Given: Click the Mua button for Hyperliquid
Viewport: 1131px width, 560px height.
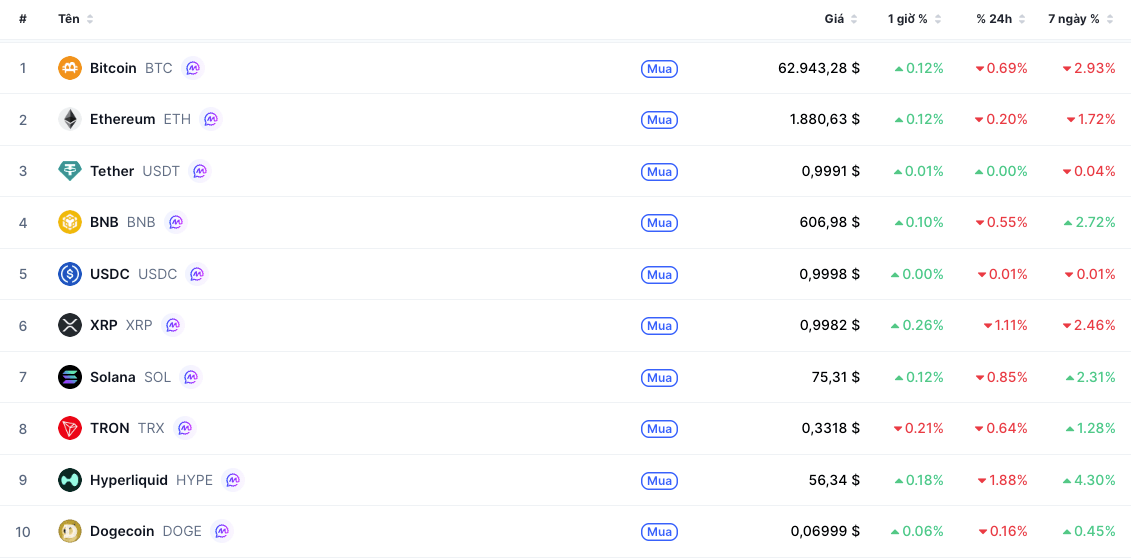Looking at the screenshot, I should (x=659, y=481).
